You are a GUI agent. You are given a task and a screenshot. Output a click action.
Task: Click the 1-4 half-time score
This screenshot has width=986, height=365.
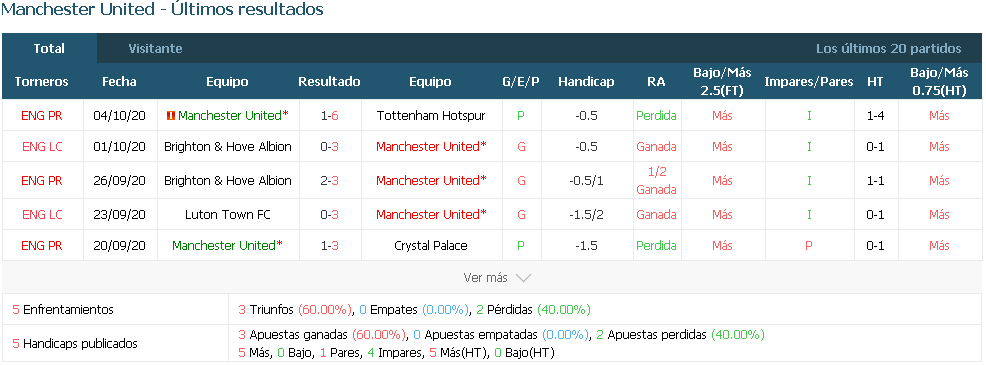click(875, 116)
